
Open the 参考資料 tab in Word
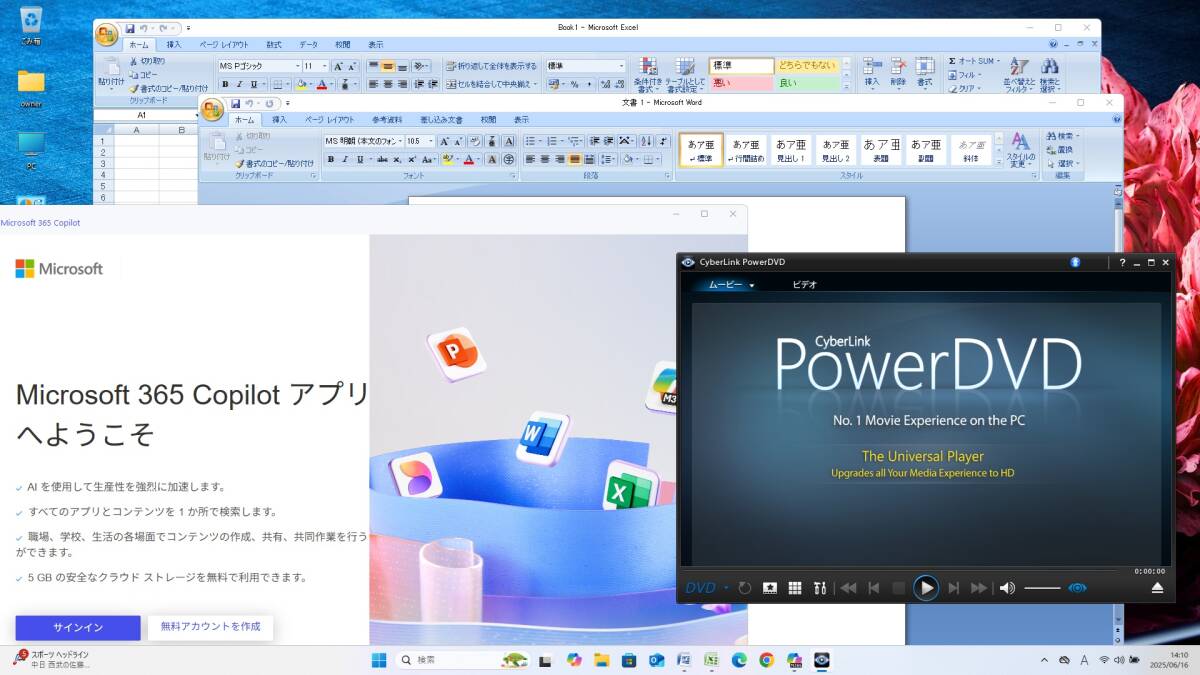387,119
